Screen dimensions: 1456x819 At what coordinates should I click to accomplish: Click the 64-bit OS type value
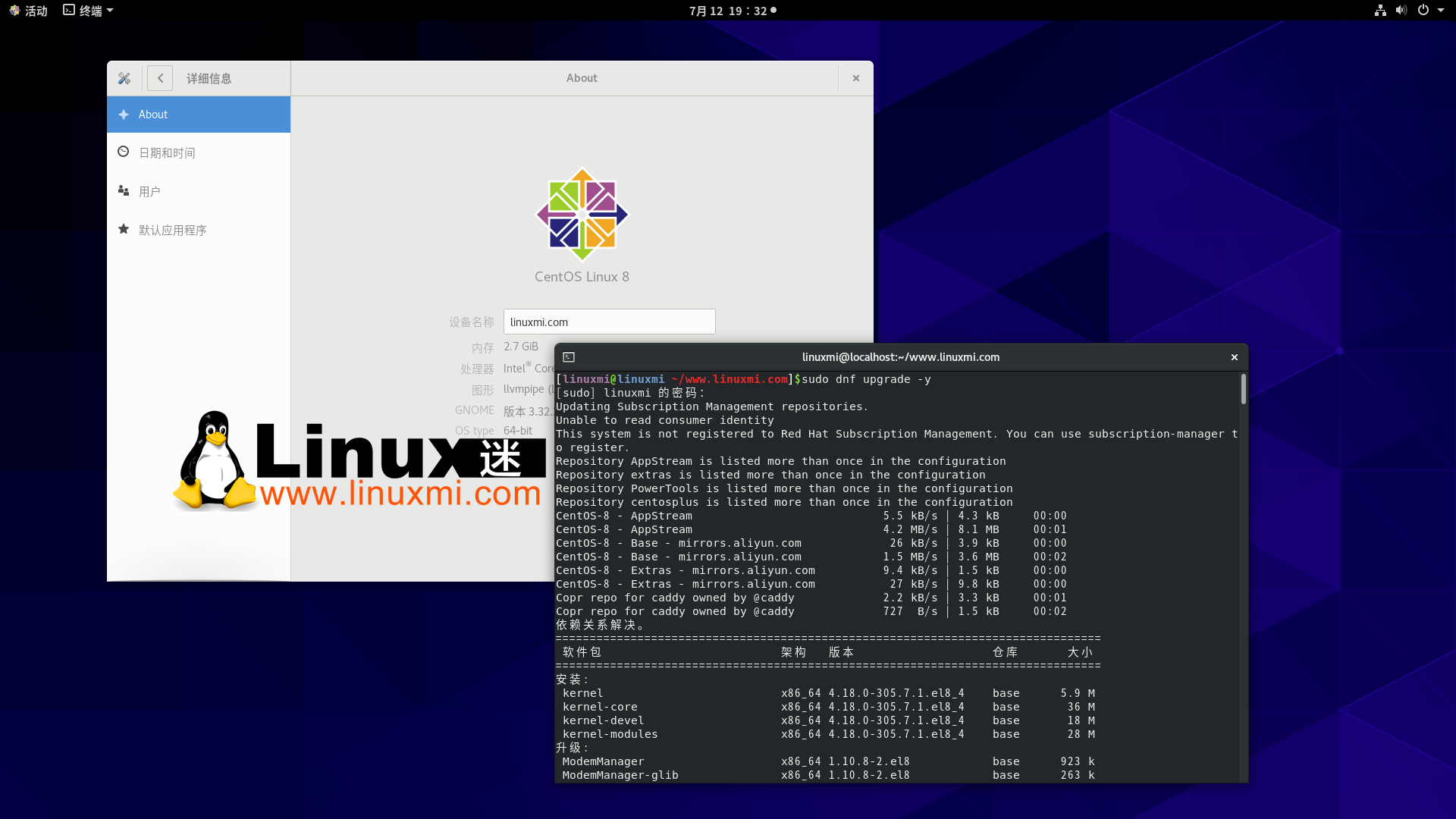[518, 430]
